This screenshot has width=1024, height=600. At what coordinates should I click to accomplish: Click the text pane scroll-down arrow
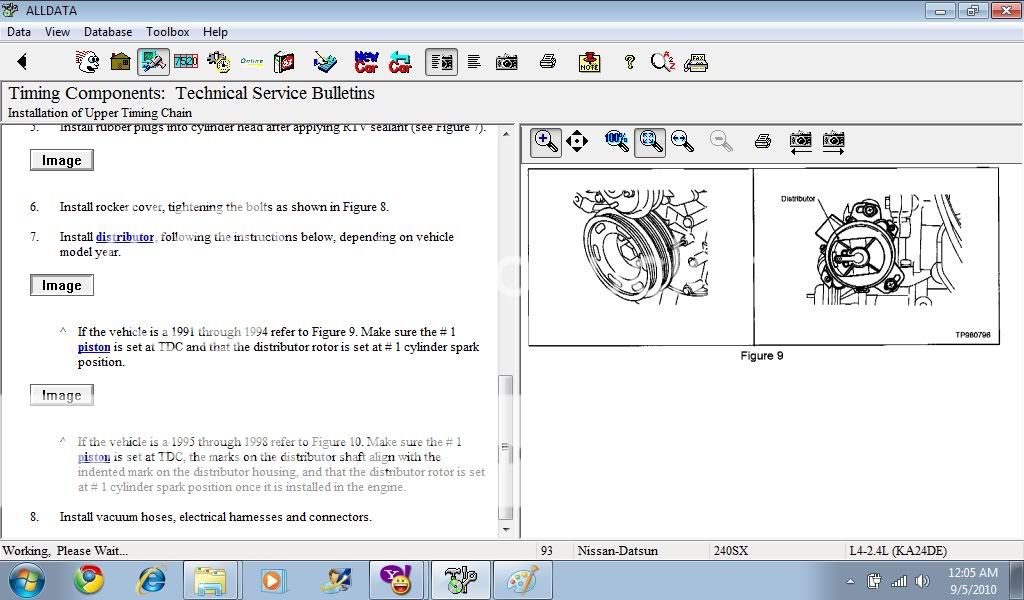[506, 529]
